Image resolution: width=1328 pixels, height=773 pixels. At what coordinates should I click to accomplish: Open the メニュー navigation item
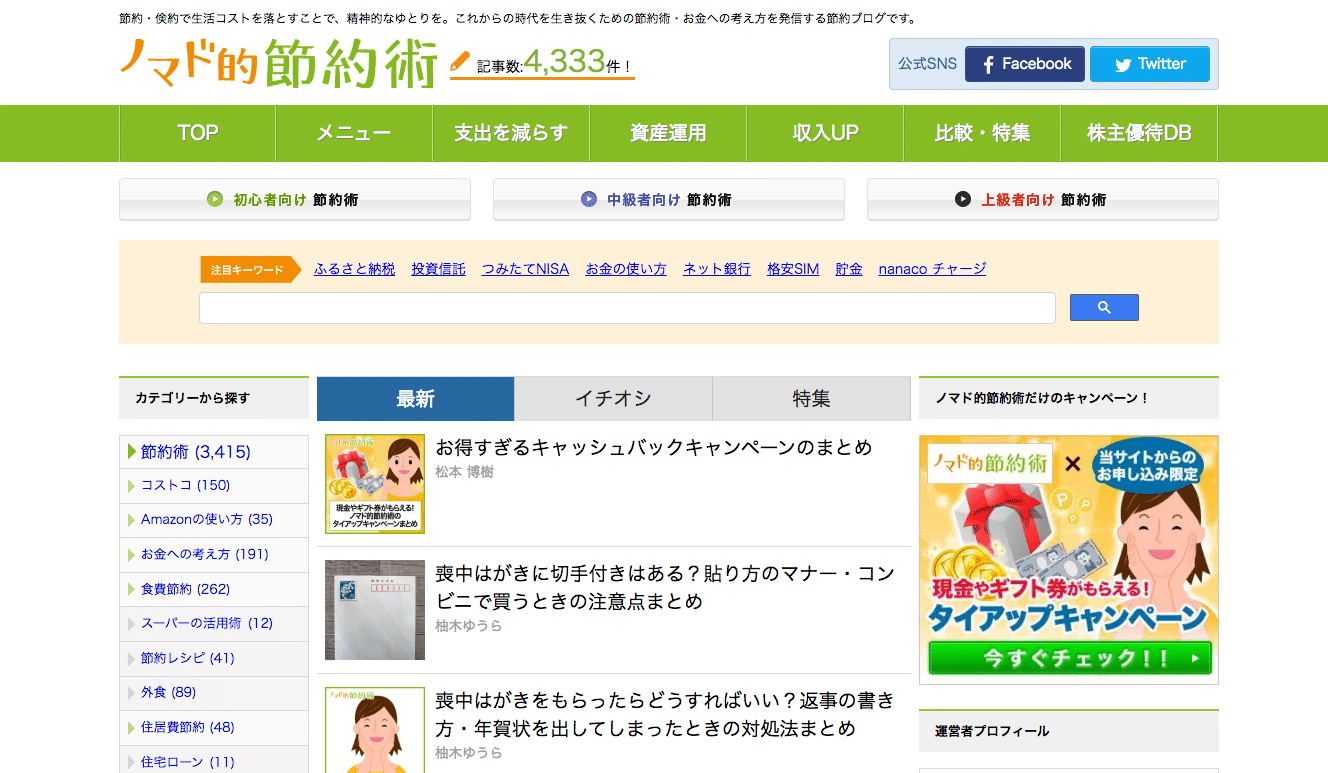(354, 133)
